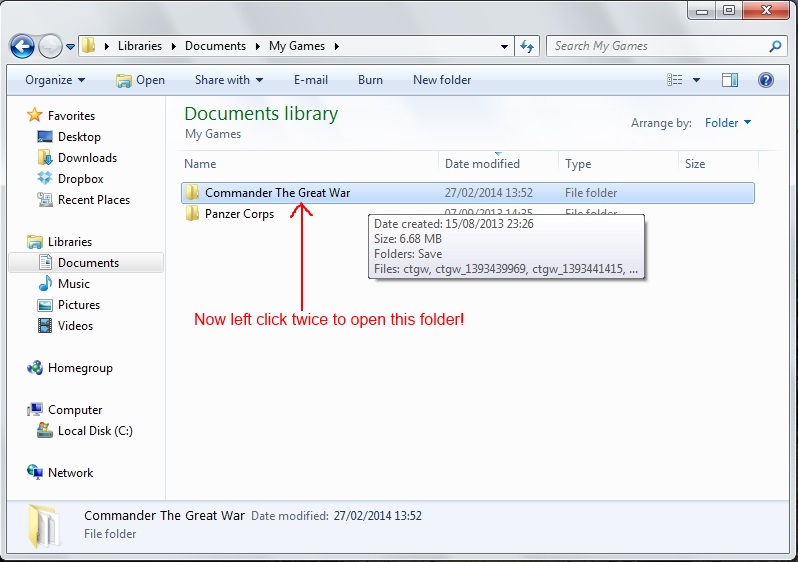Sort by the Name column header

309,164
